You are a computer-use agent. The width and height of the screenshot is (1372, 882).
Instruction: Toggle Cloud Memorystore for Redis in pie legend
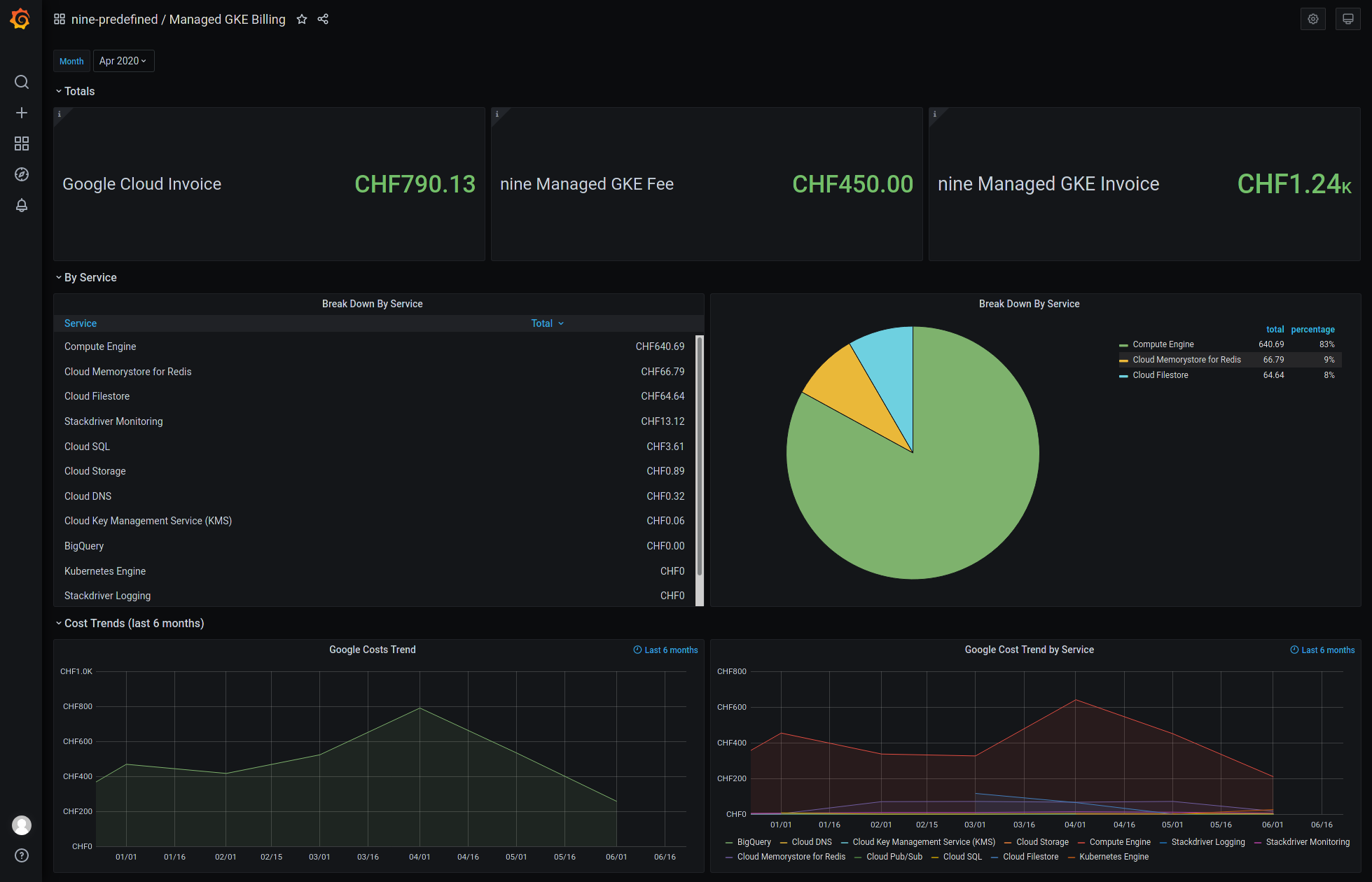tap(1186, 360)
